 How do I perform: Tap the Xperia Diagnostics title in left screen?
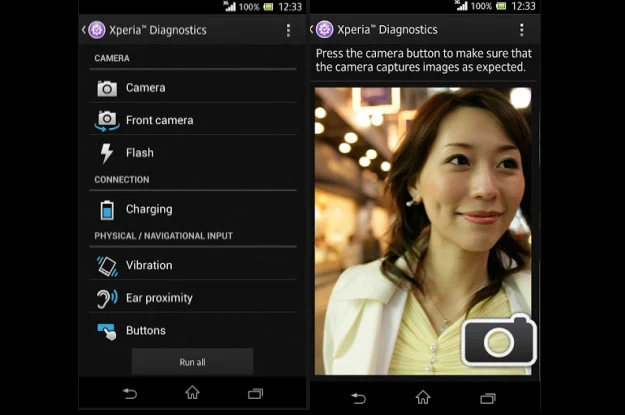click(x=158, y=30)
